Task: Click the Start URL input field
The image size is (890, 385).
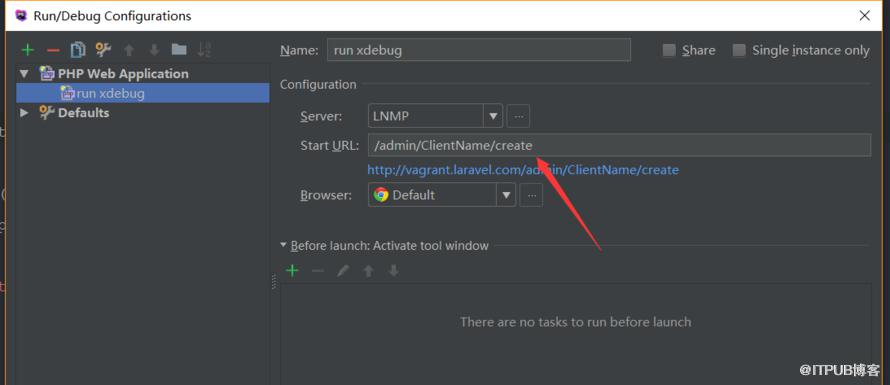Action: 619,145
